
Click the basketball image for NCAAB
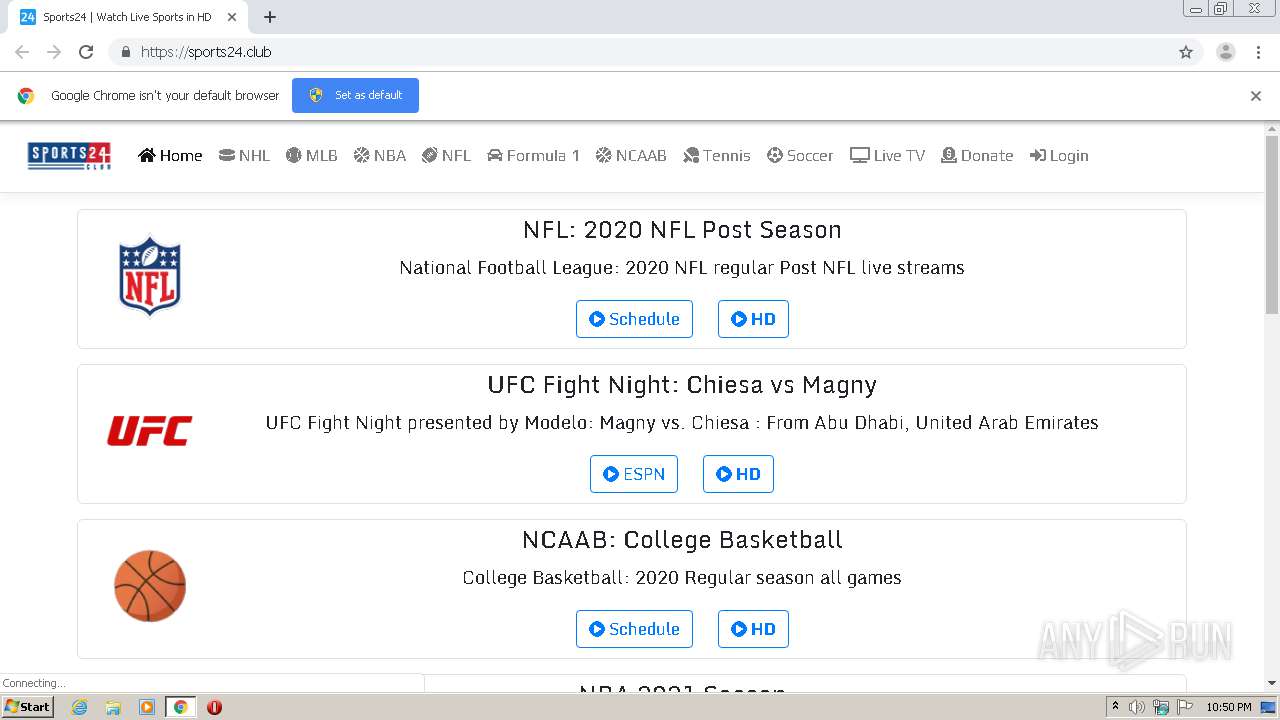(150, 586)
